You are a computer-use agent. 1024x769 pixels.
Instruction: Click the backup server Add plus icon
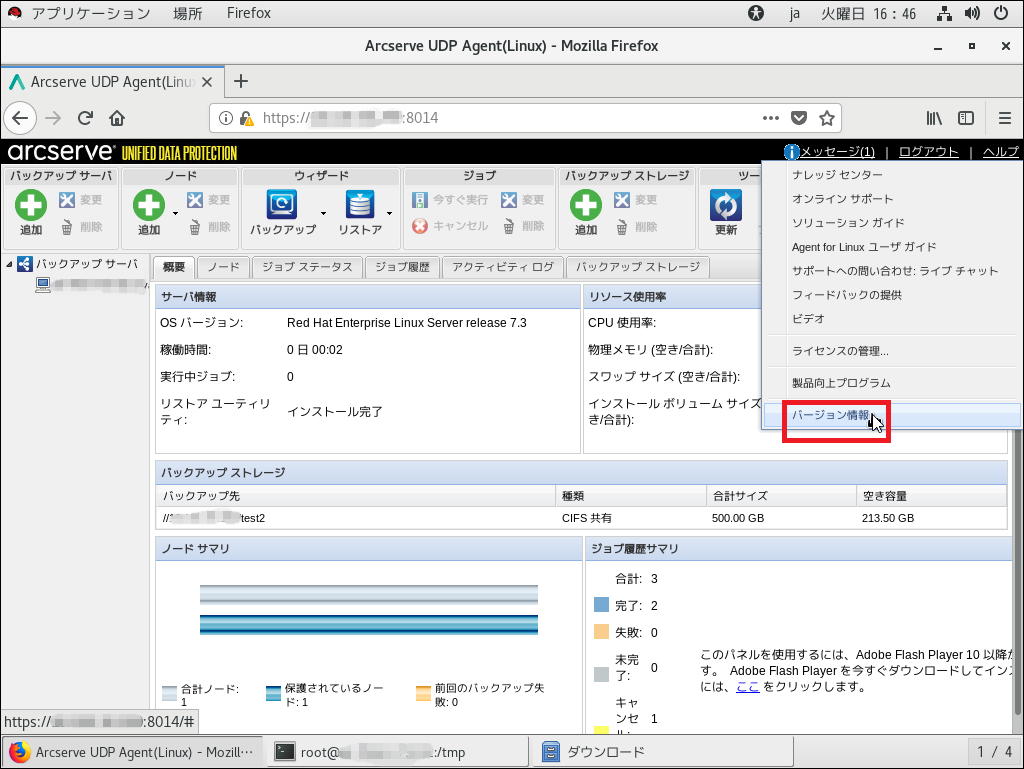pyautogui.click(x=31, y=205)
